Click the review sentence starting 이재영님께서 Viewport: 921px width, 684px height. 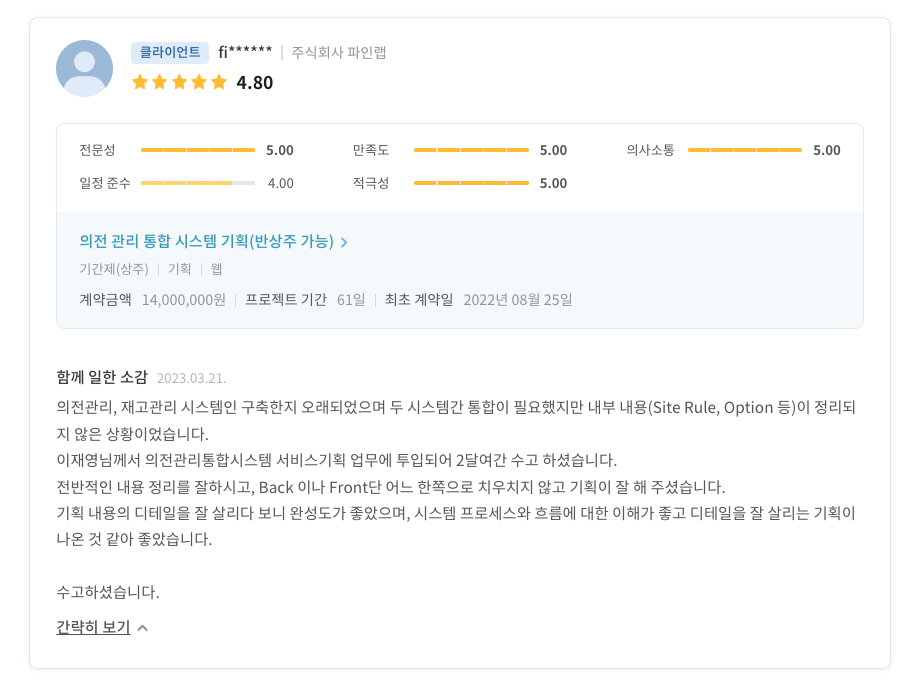tap(337, 460)
